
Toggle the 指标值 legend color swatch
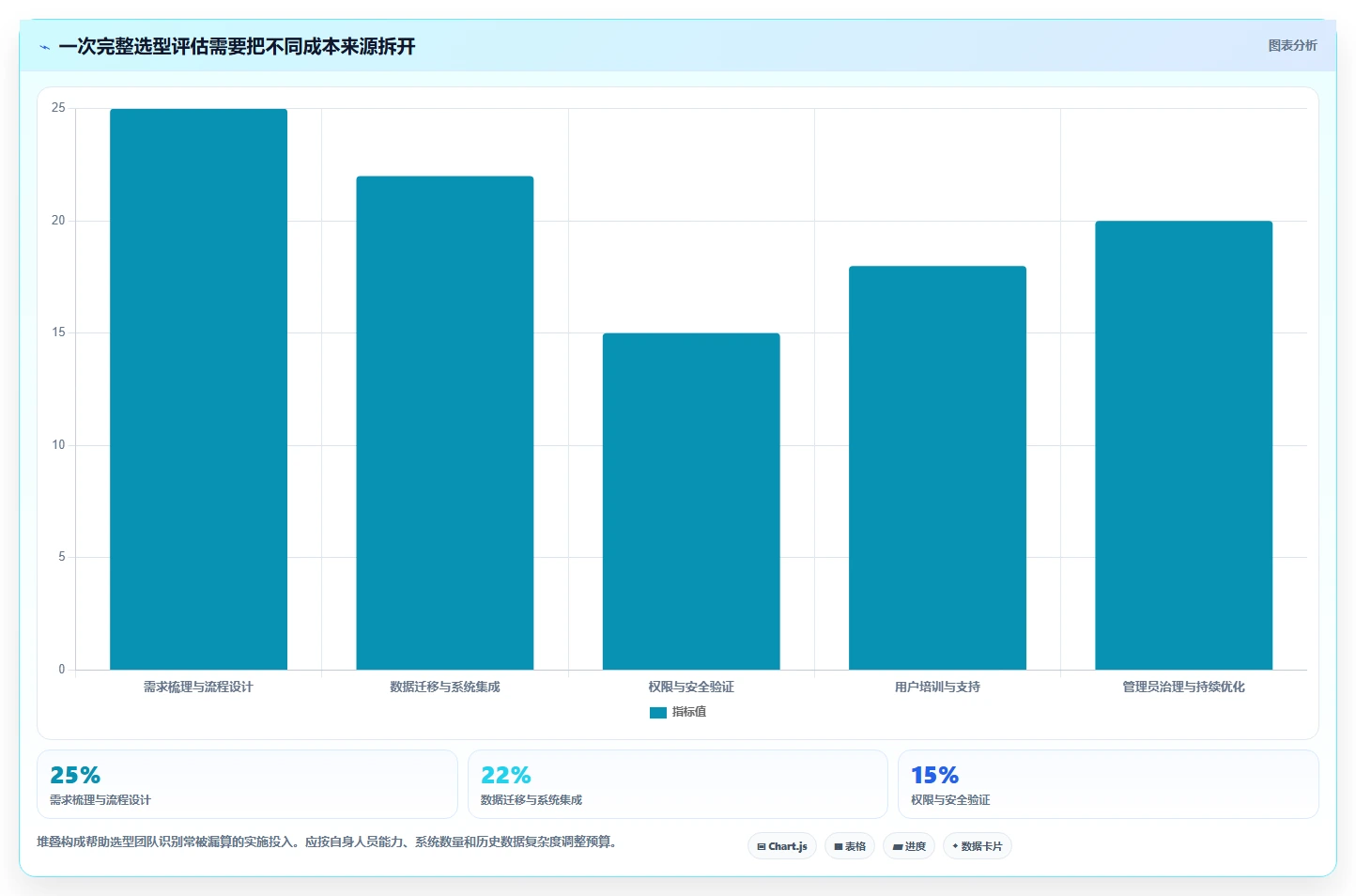click(x=657, y=713)
